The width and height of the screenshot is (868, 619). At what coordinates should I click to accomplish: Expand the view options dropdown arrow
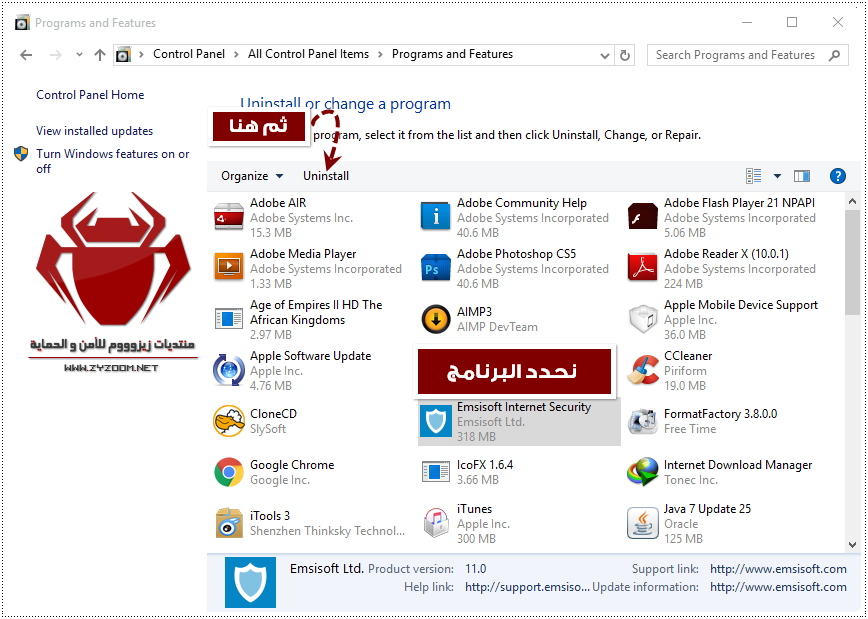coord(777,176)
